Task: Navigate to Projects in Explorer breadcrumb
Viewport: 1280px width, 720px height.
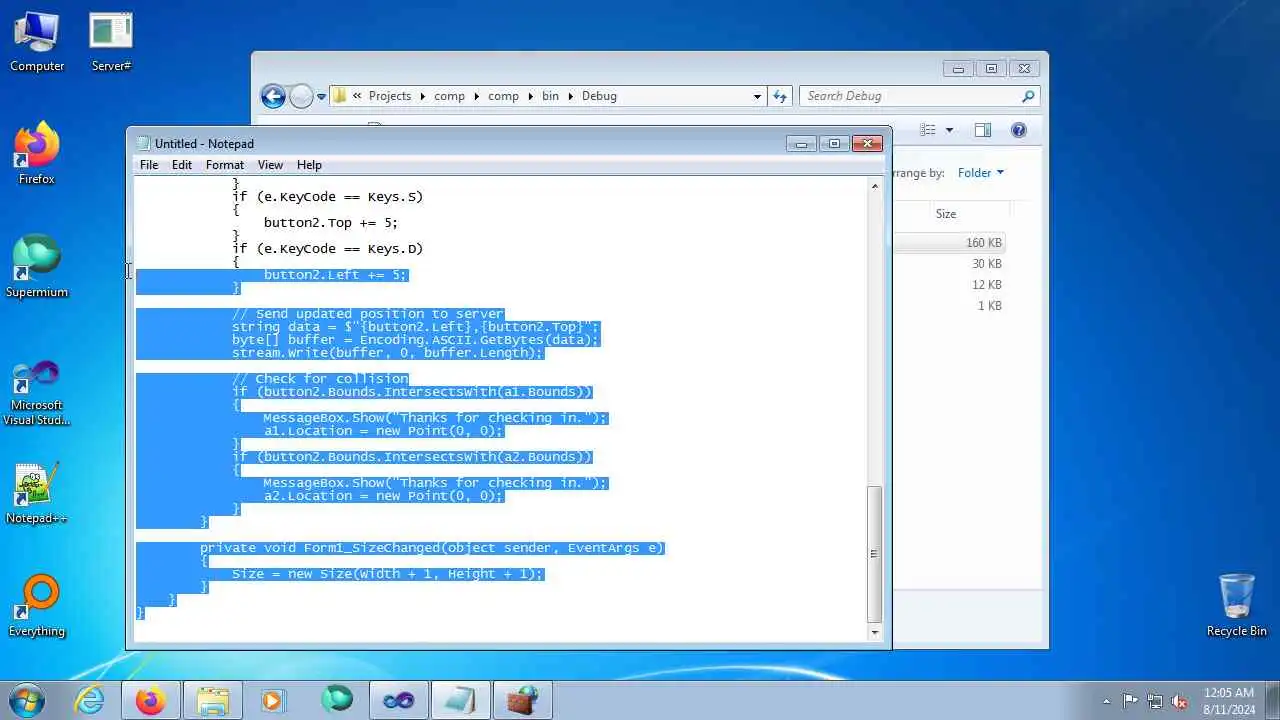Action: [390, 96]
